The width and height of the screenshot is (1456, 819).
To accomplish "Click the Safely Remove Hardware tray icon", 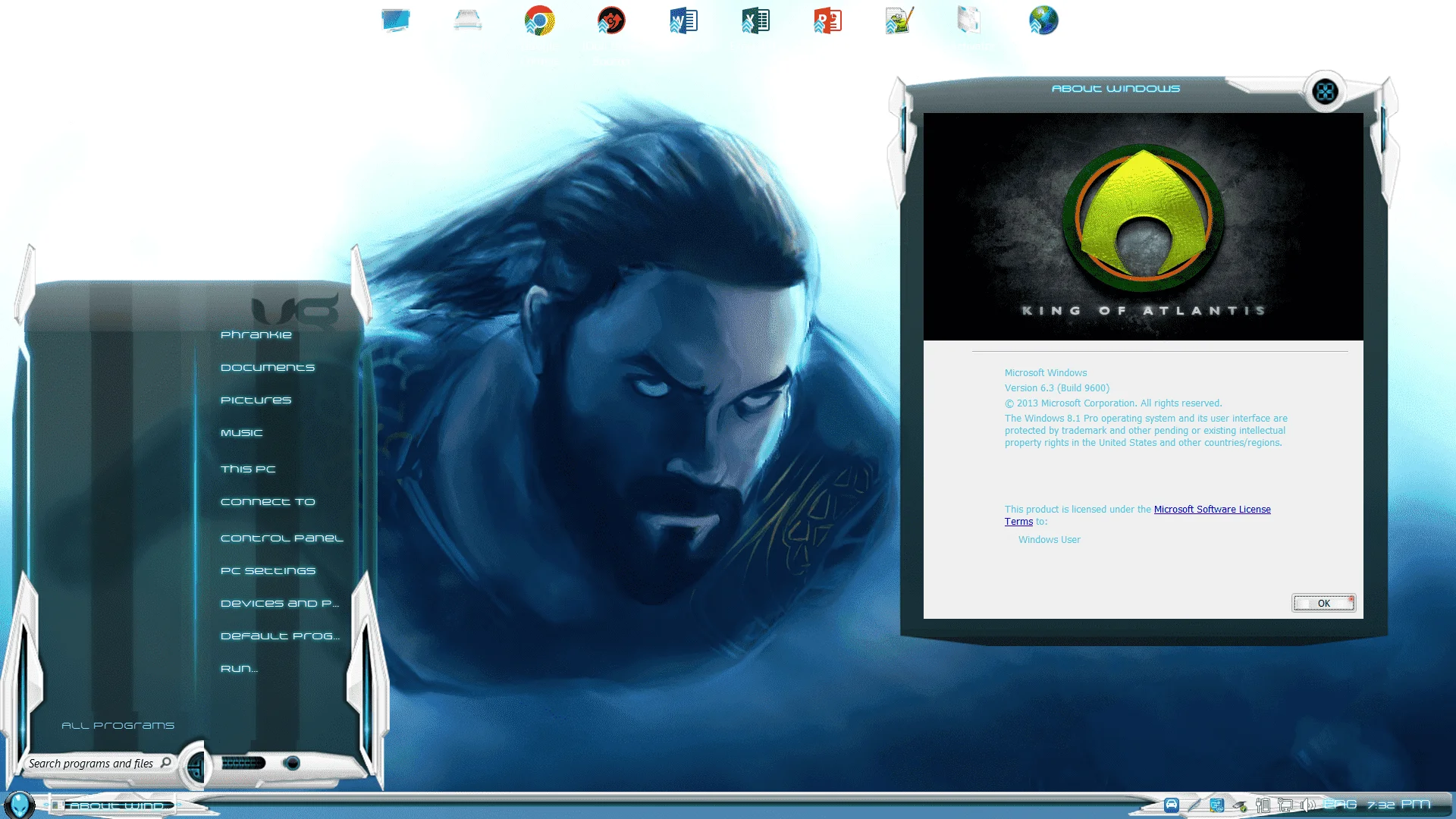I will point(1240,805).
